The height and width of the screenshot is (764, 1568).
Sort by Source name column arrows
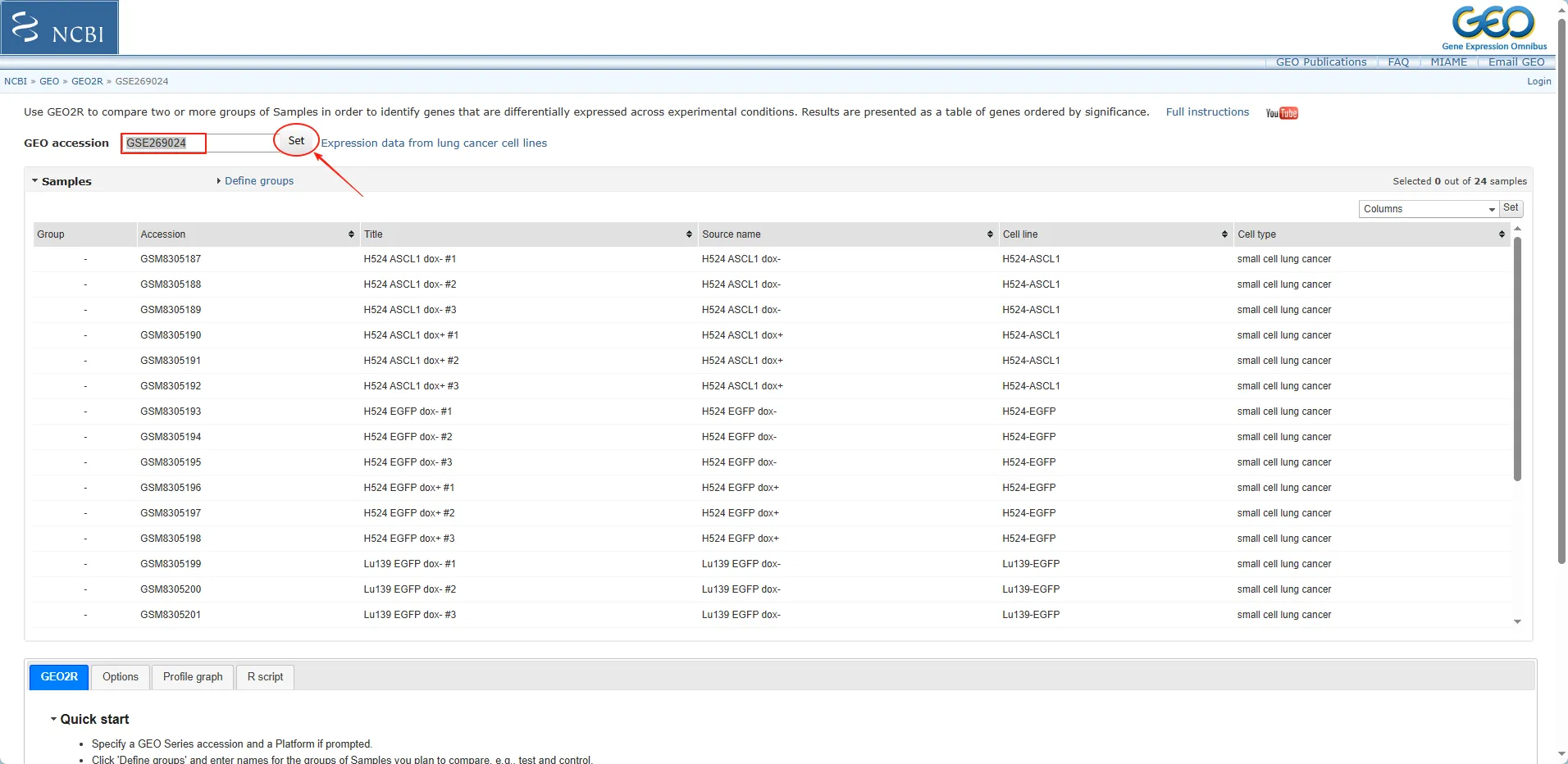pos(990,234)
